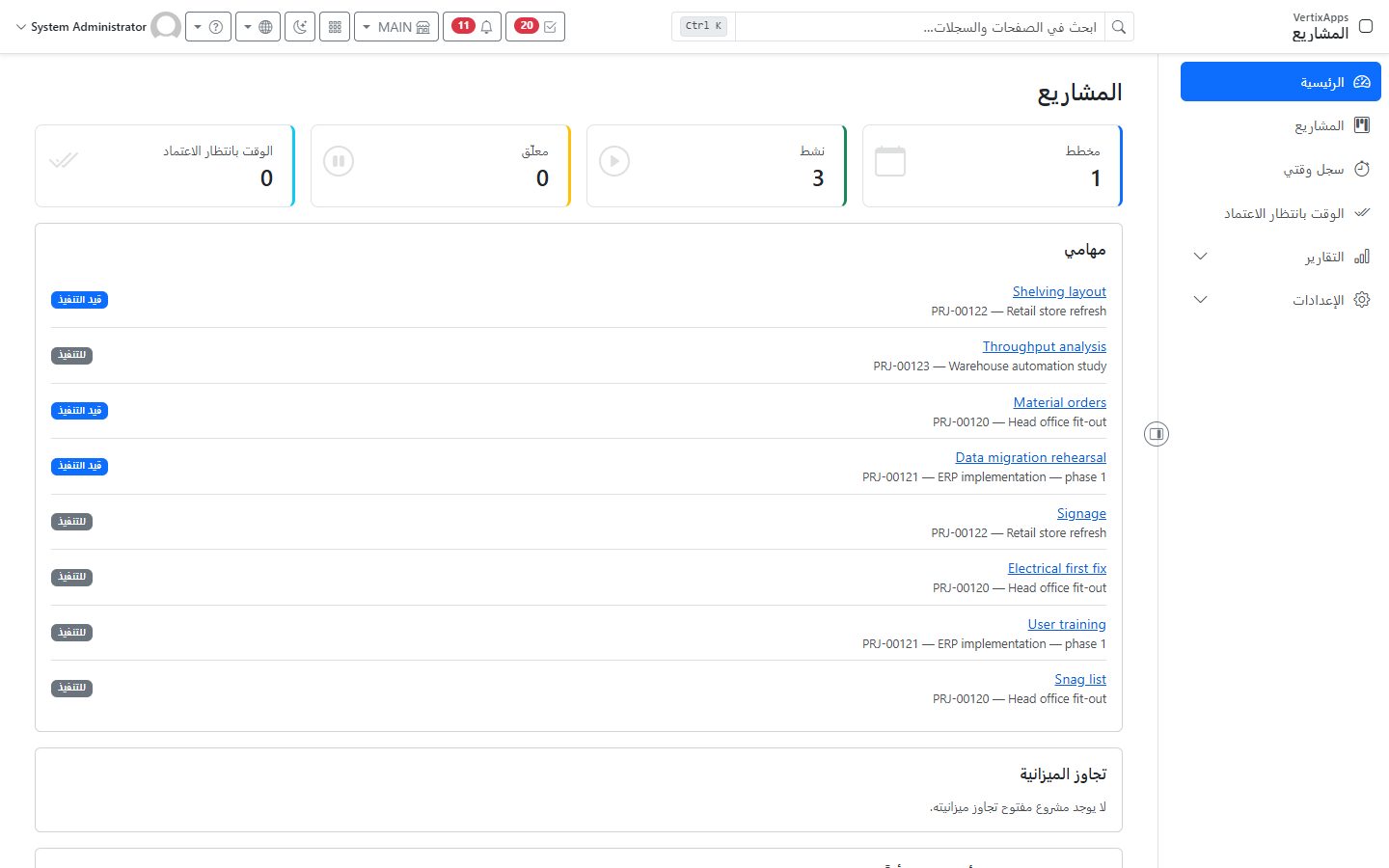The height and width of the screenshot is (868, 1389).
Task: Click the calendar icon on مخطط card
Action: click(x=890, y=161)
